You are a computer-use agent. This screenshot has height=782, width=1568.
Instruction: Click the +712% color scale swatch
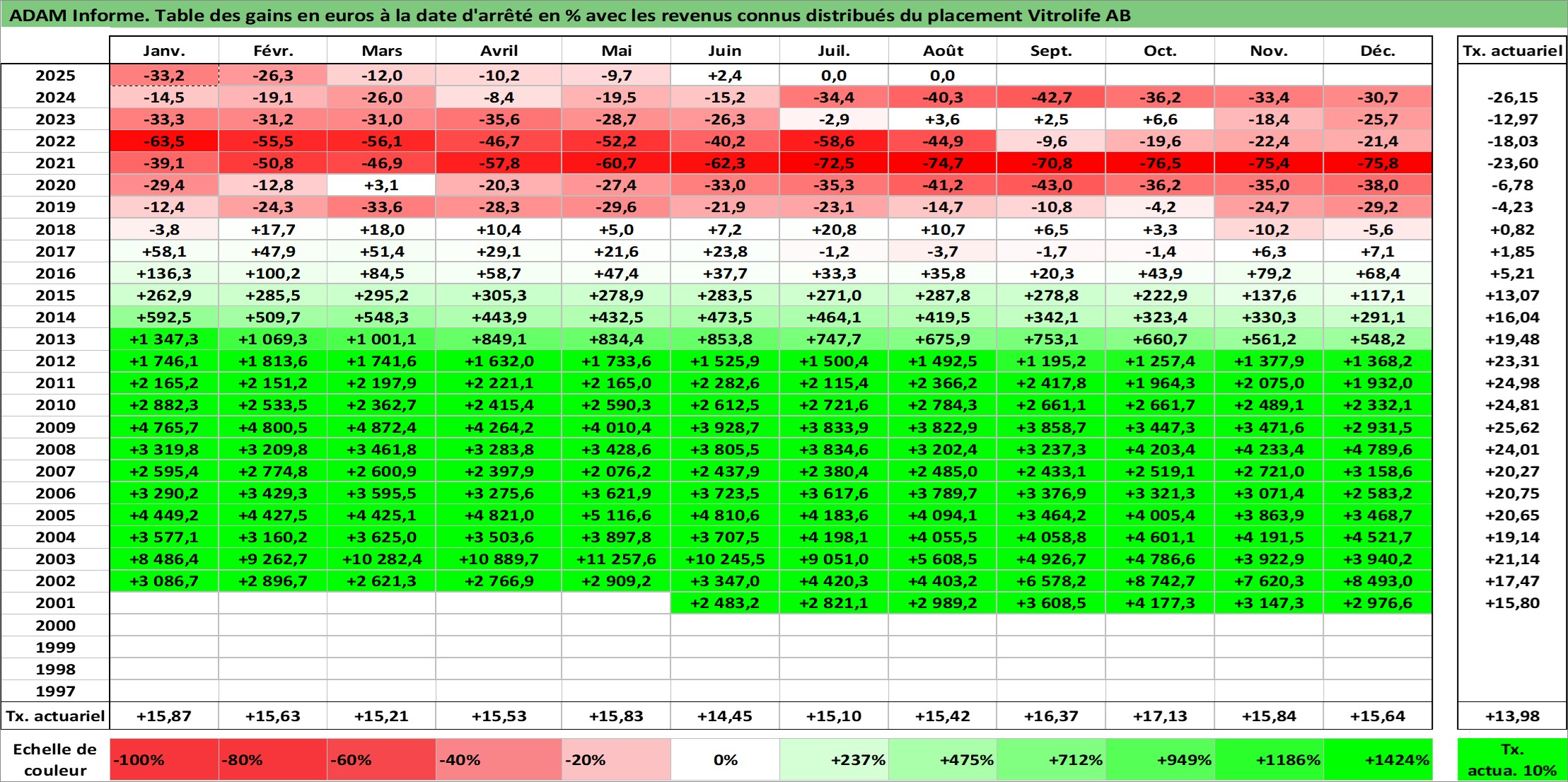click(x=1051, y=760)
